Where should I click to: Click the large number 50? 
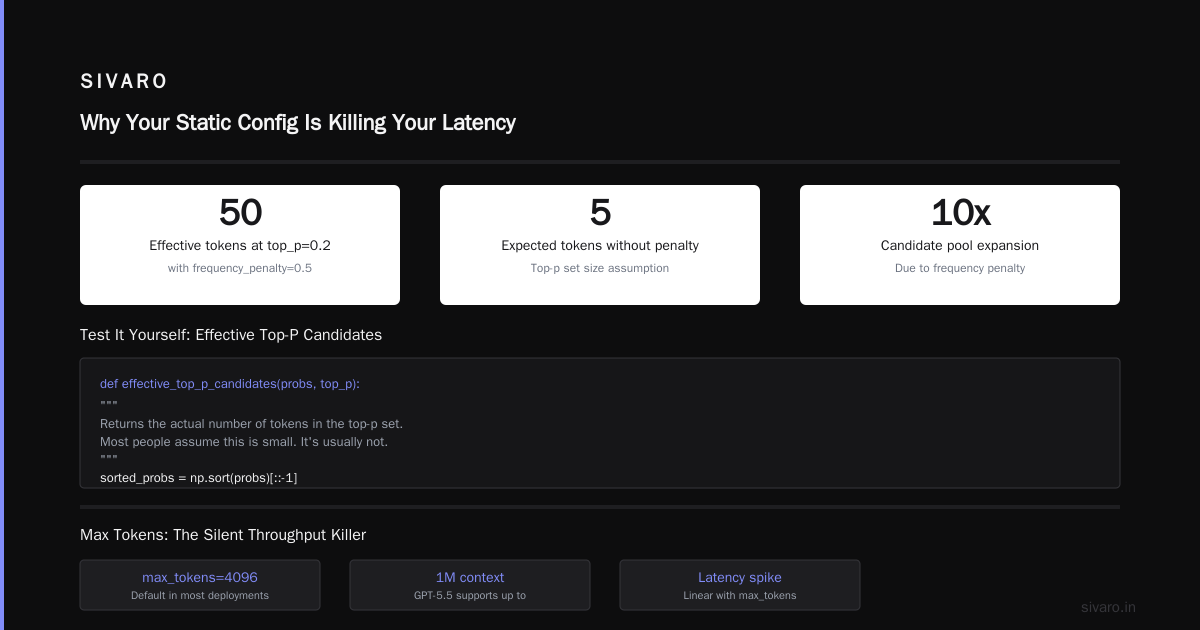[240, 212]
